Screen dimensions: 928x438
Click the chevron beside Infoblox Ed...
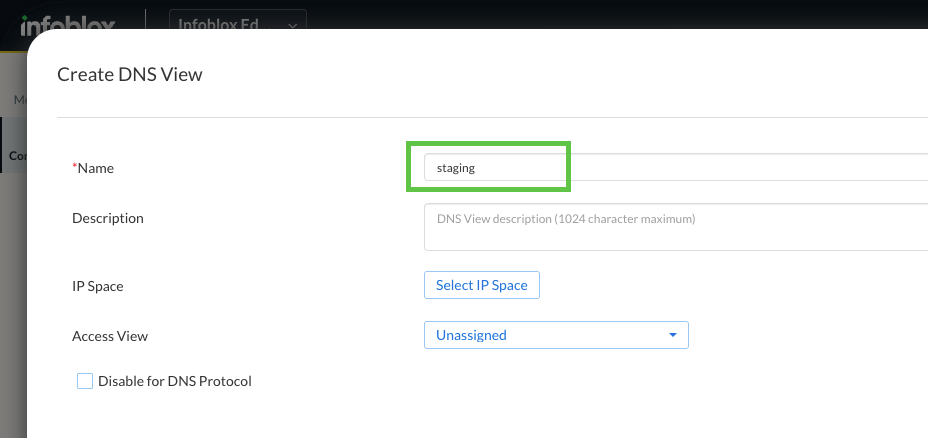pyautogui.click(x=292, y=25)
